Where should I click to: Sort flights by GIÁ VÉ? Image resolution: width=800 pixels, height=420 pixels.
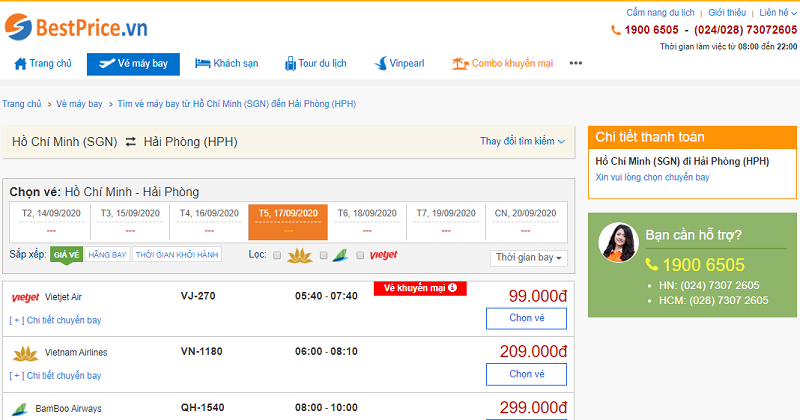[66, 255]
